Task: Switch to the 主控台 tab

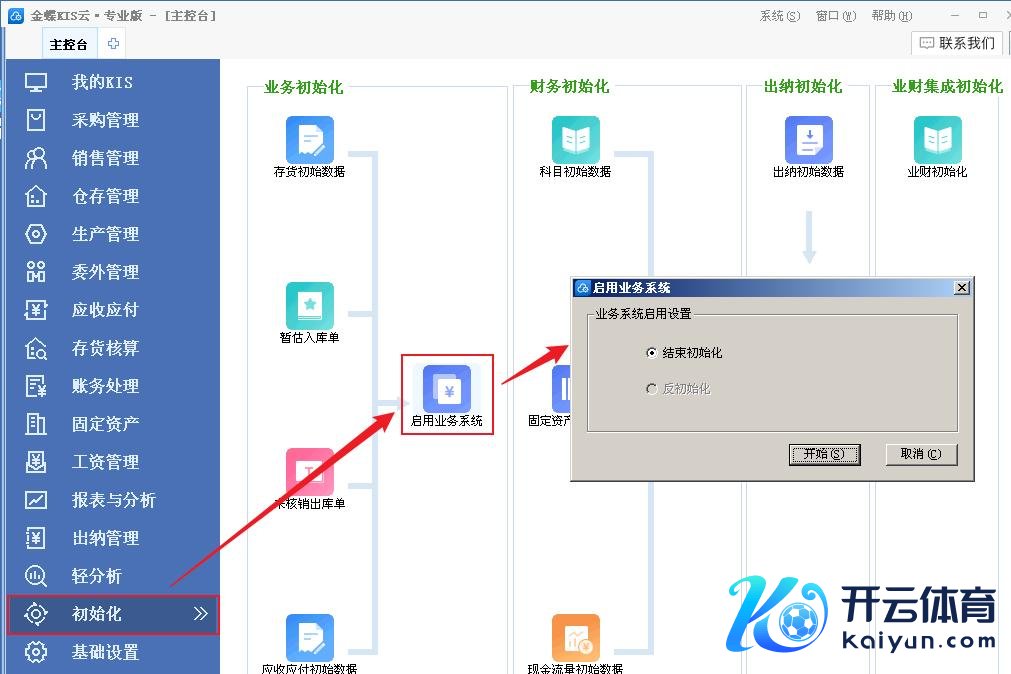Action: pyautogui.click(x=69, y=44)
